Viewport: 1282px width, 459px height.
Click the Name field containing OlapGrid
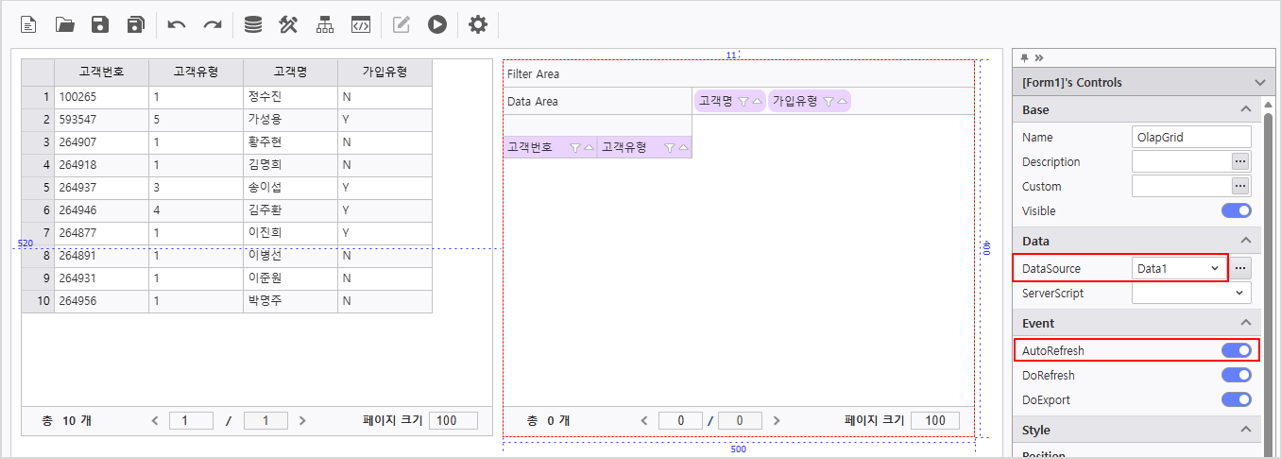(x=1191, y=137)
